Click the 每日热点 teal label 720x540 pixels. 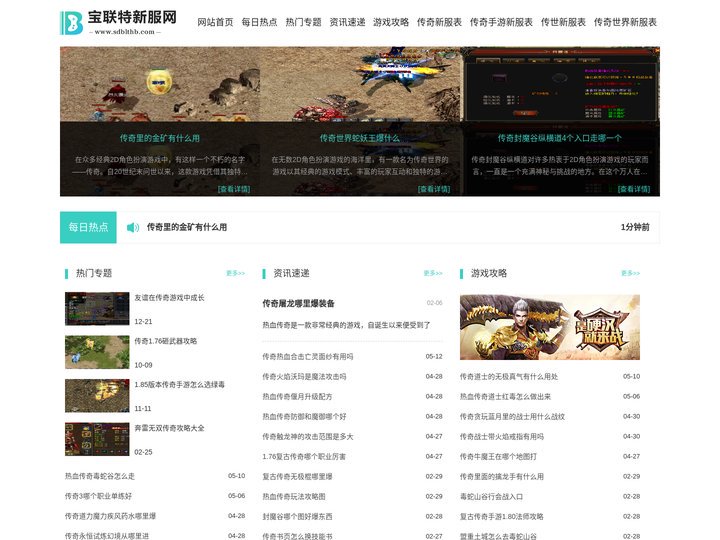pos(88,227)
